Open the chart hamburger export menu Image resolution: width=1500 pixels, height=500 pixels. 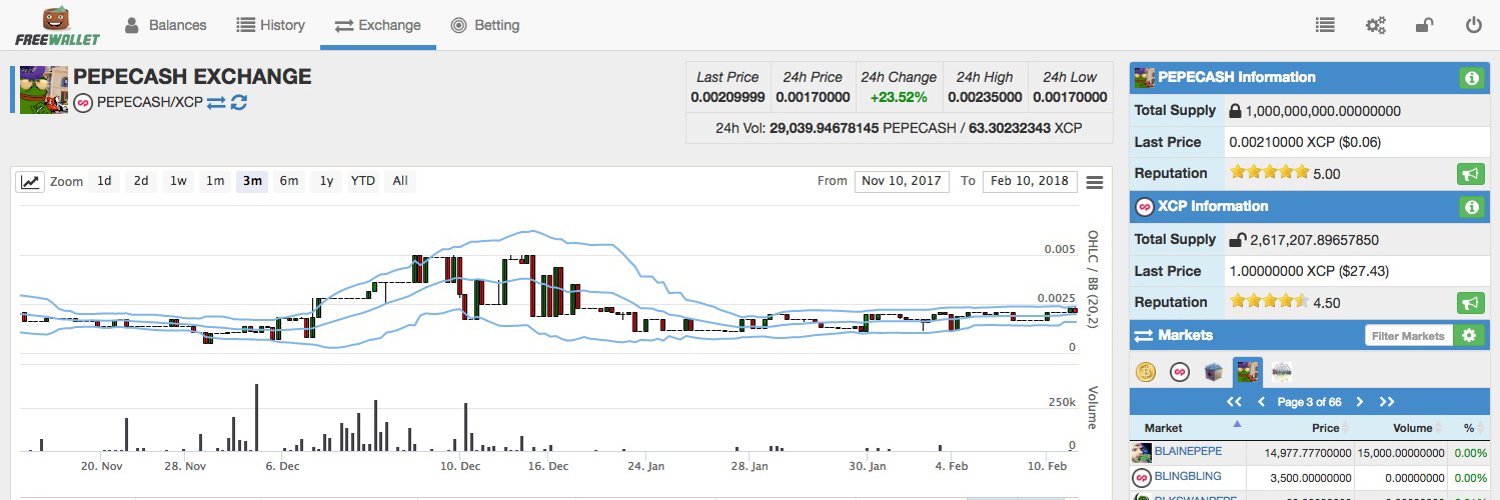pyautogui.click(x=1095, y=182)
